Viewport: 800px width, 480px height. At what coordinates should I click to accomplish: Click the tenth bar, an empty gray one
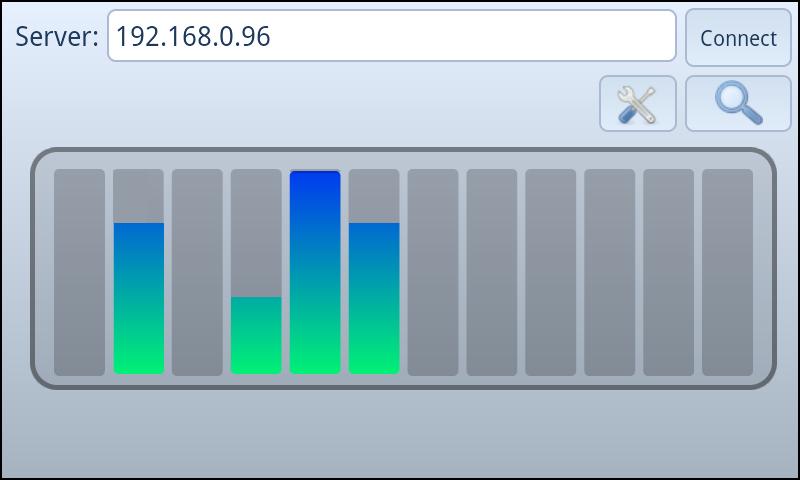[x=610, y=272]
